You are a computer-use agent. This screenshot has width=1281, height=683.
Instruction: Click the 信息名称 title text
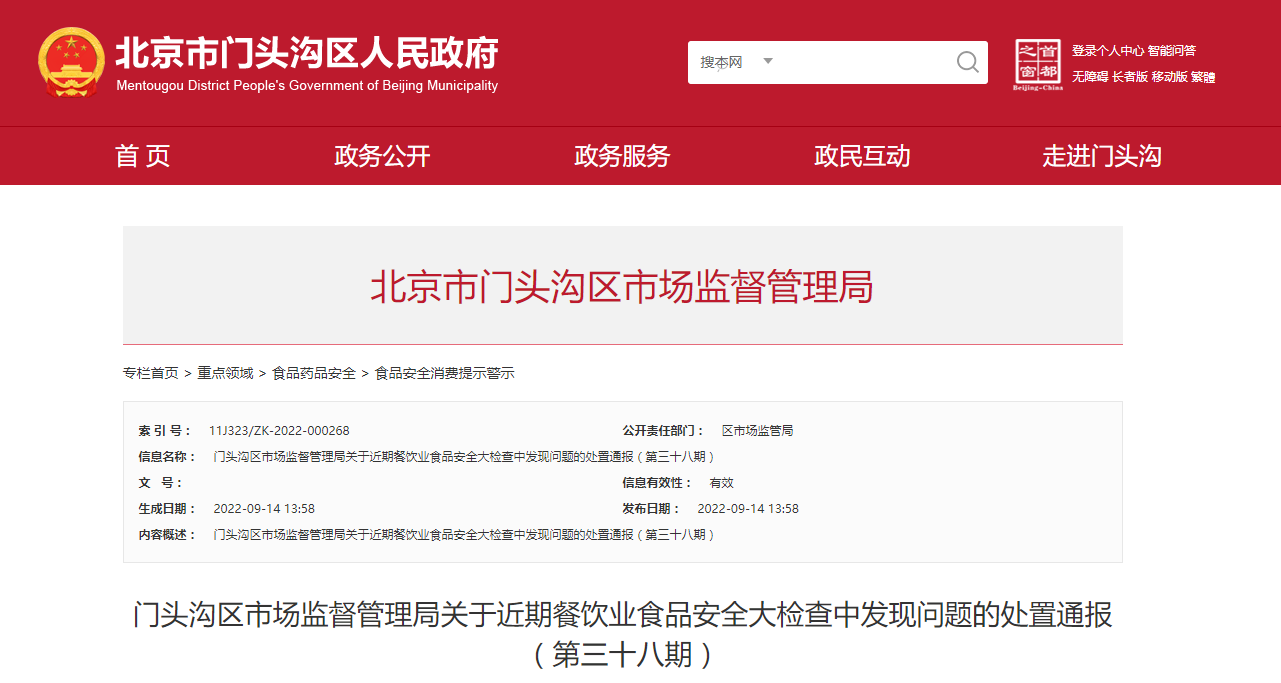click(465, 457)
